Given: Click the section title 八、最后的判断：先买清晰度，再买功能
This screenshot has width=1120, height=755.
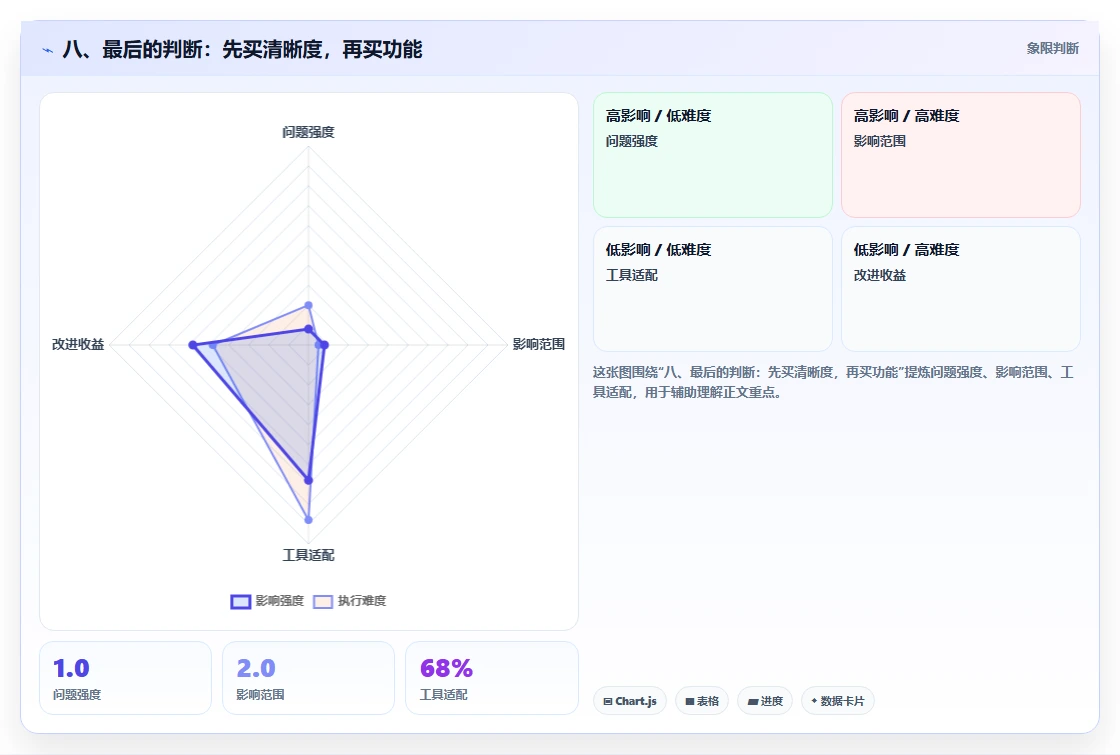Looking at the screenshot, I should click(242, 49).
